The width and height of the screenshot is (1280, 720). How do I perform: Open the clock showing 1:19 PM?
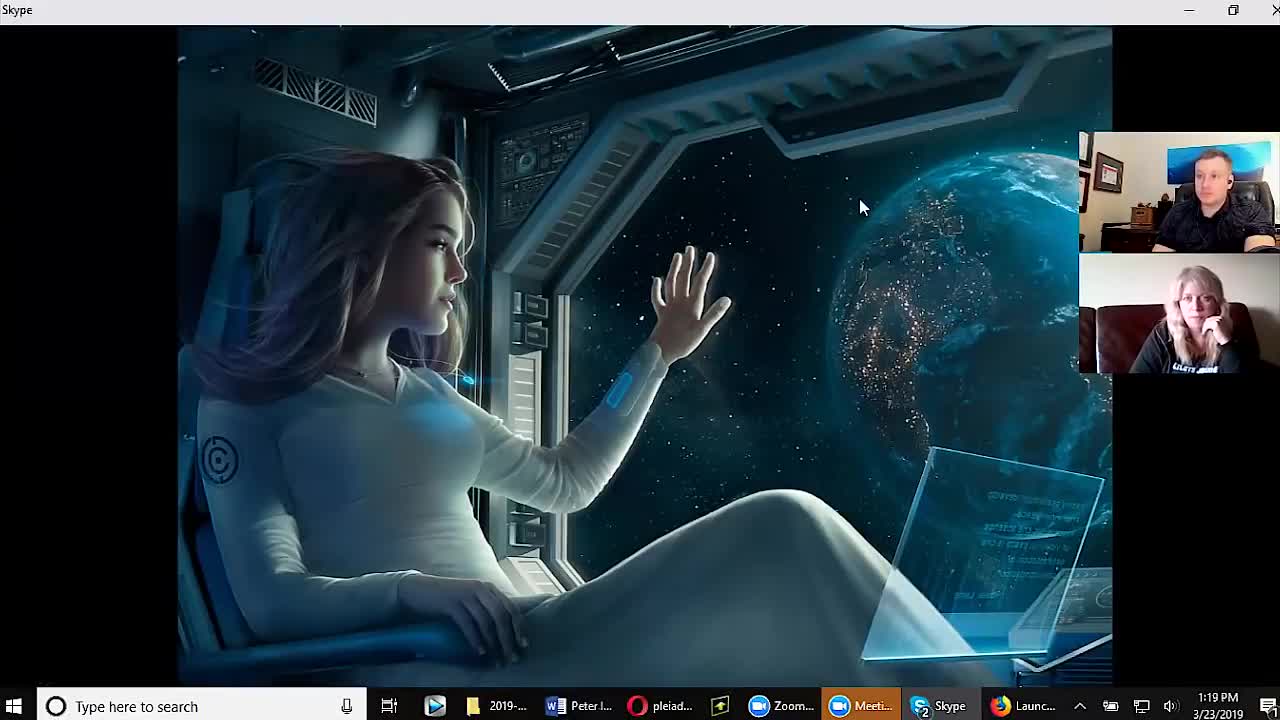coord(1217,706)
